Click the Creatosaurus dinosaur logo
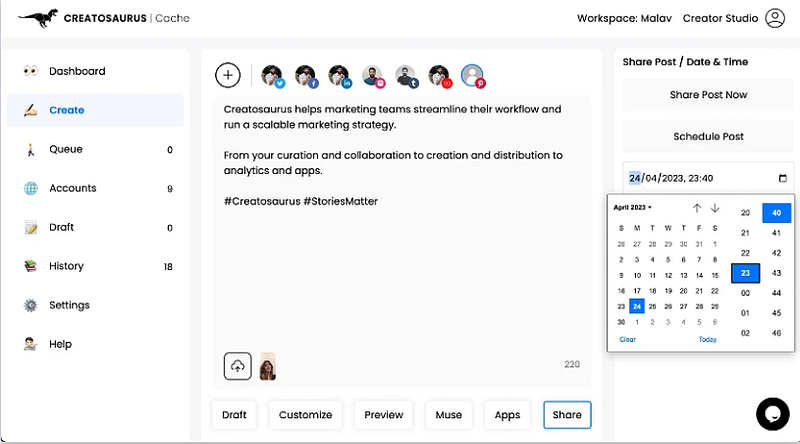This screenshot has width=800, height=444. click(x=39, y=18)
